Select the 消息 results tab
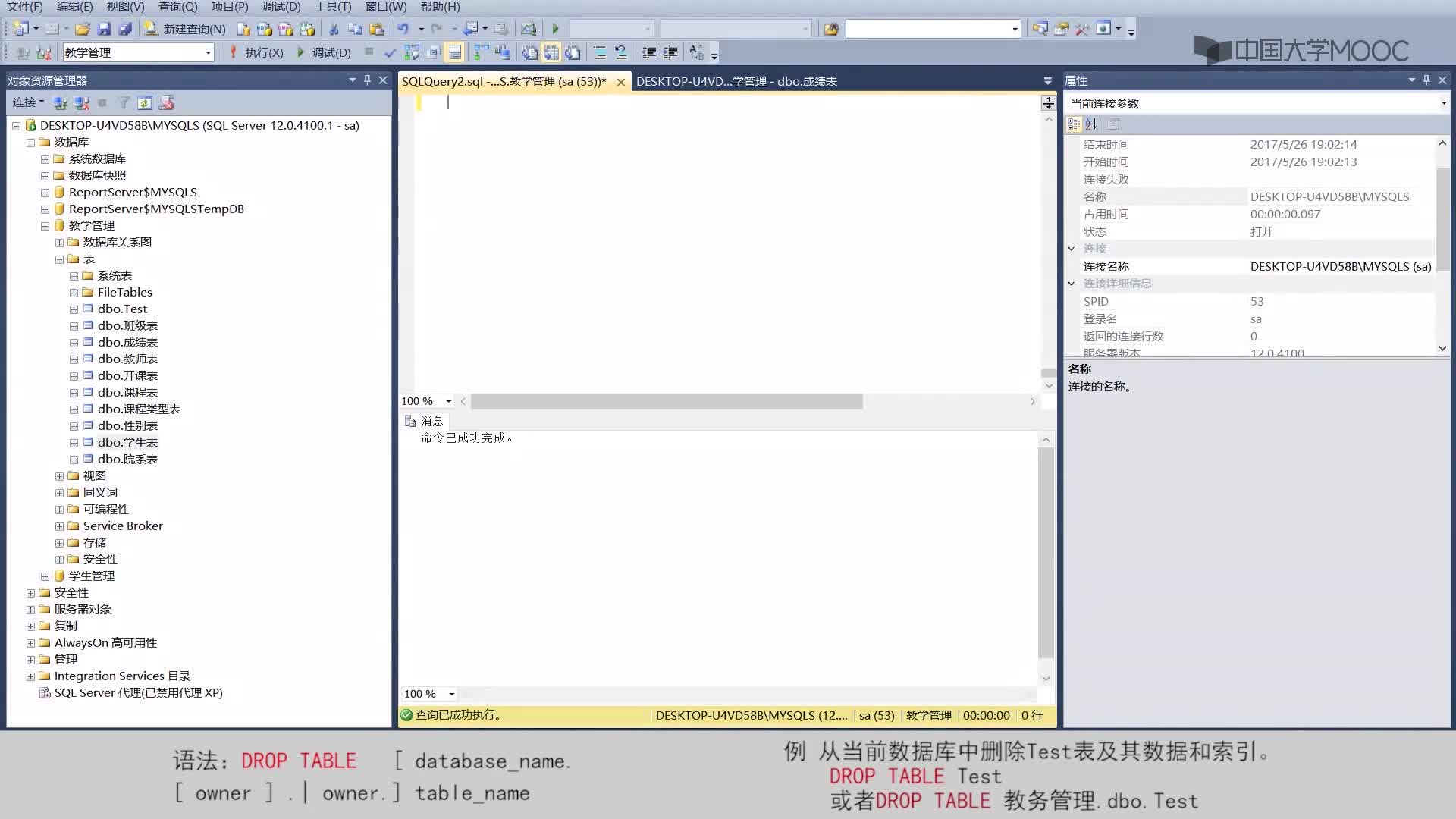 click(425, 421)
